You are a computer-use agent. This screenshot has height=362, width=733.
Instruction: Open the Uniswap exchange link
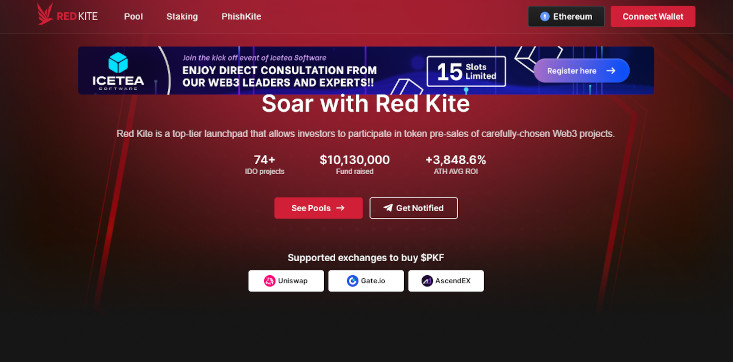(x=286, y=281)
